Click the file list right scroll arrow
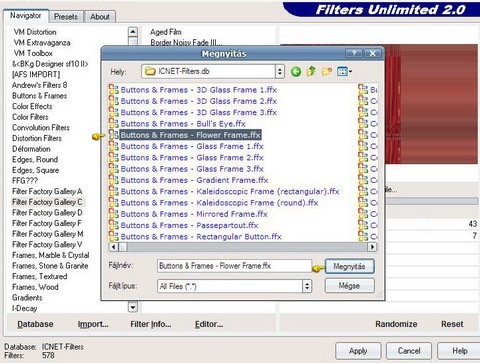The width and height of the screenshot is (480, 363). click(x=372, y=247)
